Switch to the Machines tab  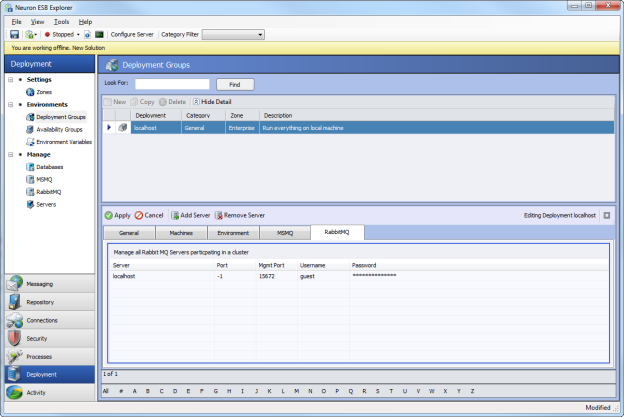coord(181,232)
